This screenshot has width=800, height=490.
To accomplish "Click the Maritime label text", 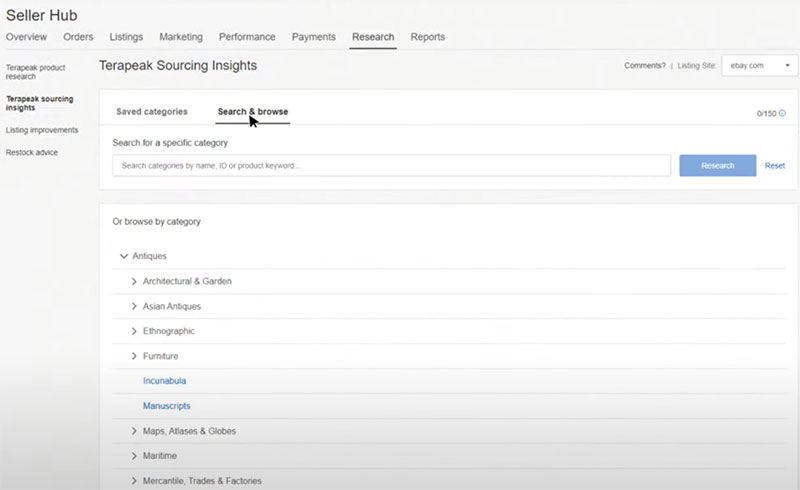I will 160,456.
